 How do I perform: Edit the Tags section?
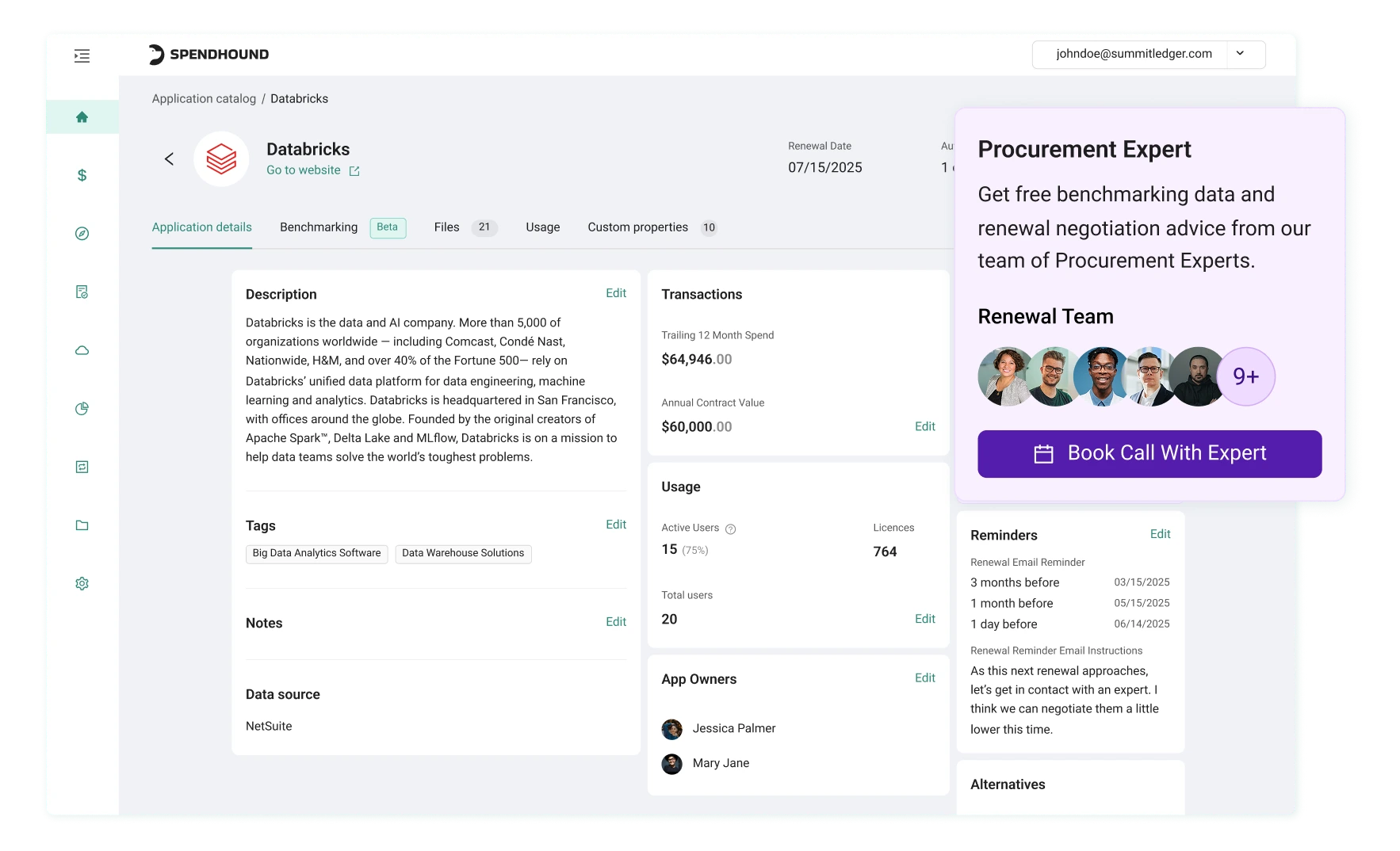point(615,525)
